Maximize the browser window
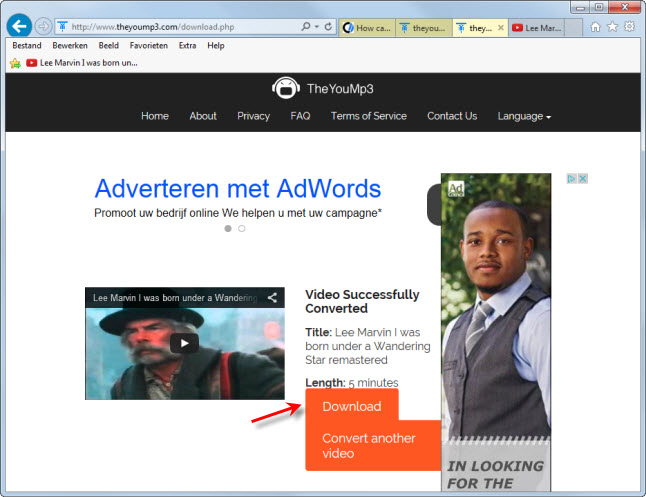The height and width of the screenshot is (497, 646). point(599,7)
